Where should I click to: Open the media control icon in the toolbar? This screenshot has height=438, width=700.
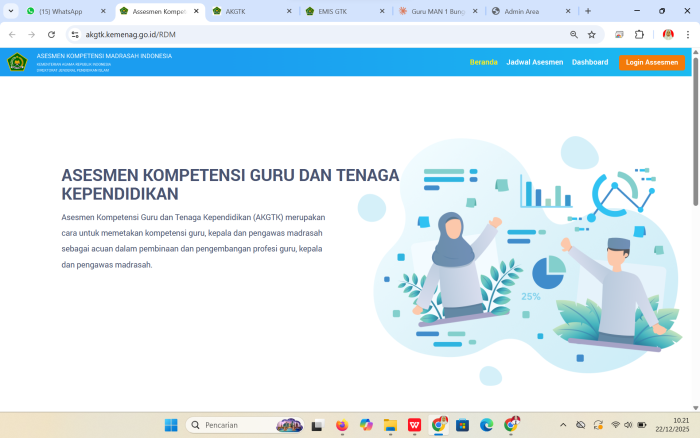point(619,34)
